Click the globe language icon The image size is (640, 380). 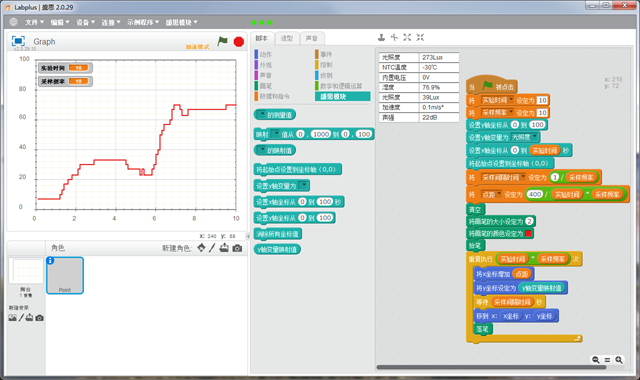13,22
